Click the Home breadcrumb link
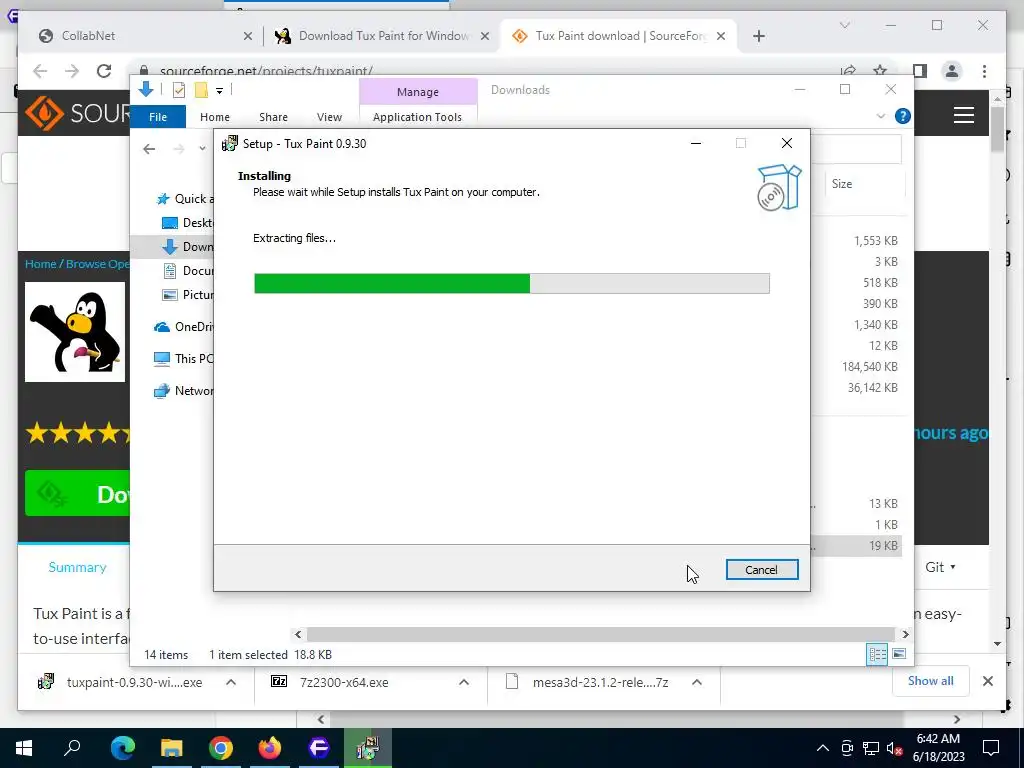The width and height of the screenshot is (1024, 768). (x=40, y=264)
